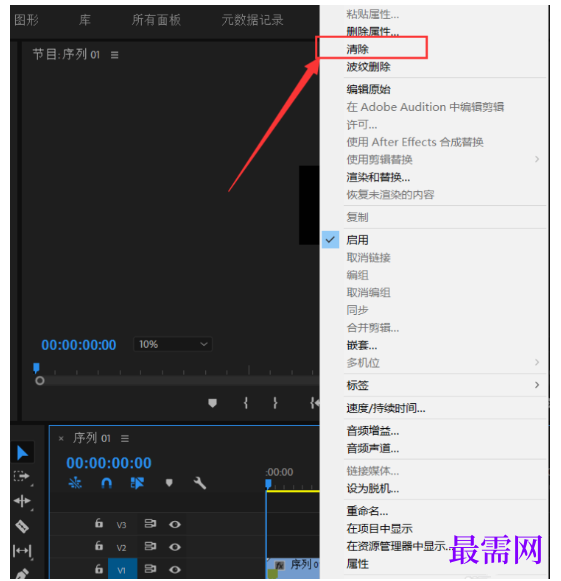The height and width of the screenshot is (581, 561).
Task: Select the Track Select Forward tool
Action: [21, 476]
